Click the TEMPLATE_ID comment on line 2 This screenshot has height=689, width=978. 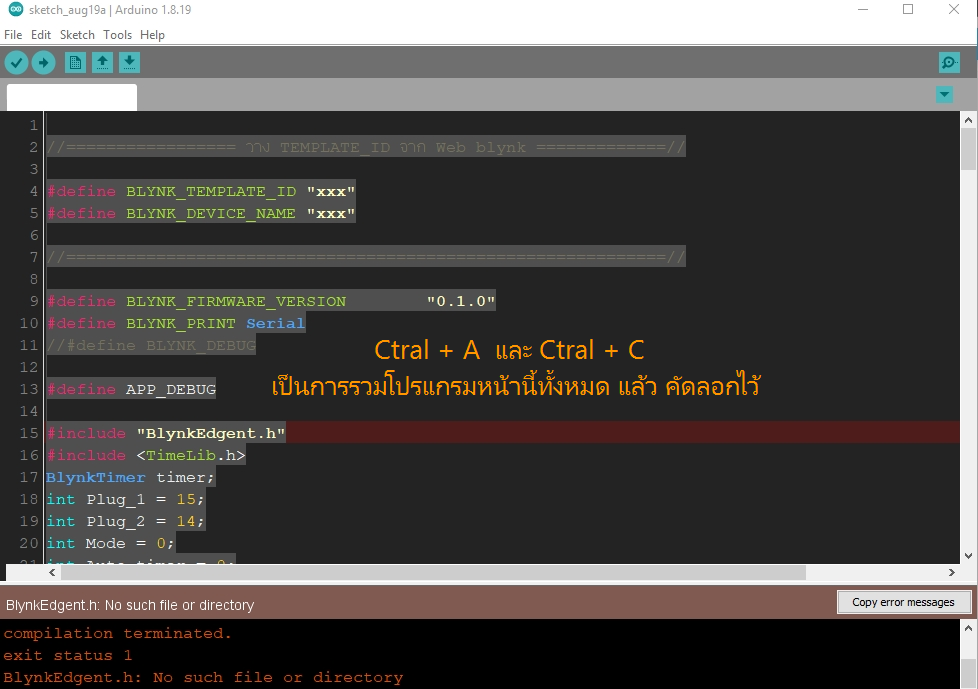coord(366,147)
